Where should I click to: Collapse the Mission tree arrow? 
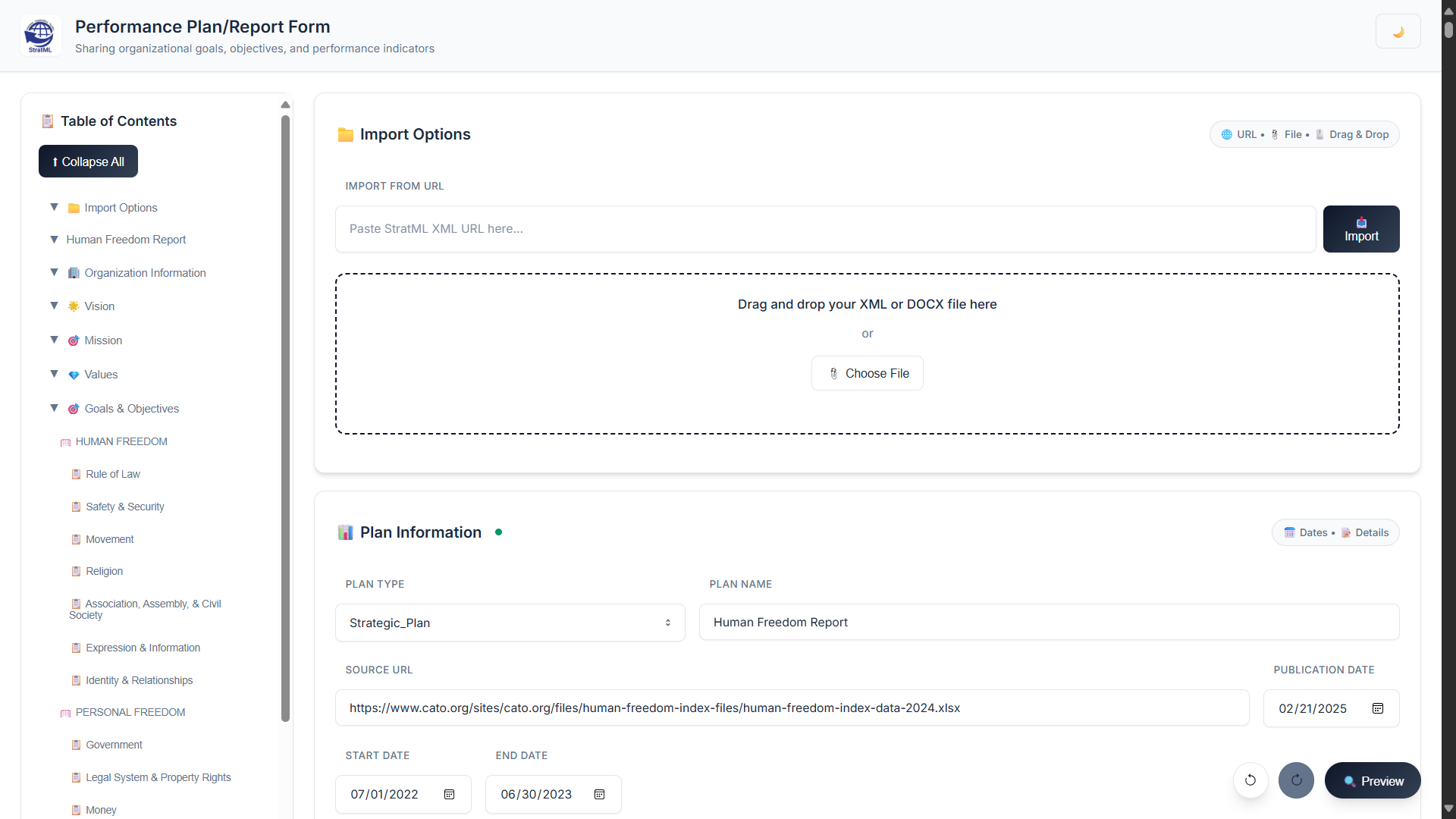(x=54, y=340)
